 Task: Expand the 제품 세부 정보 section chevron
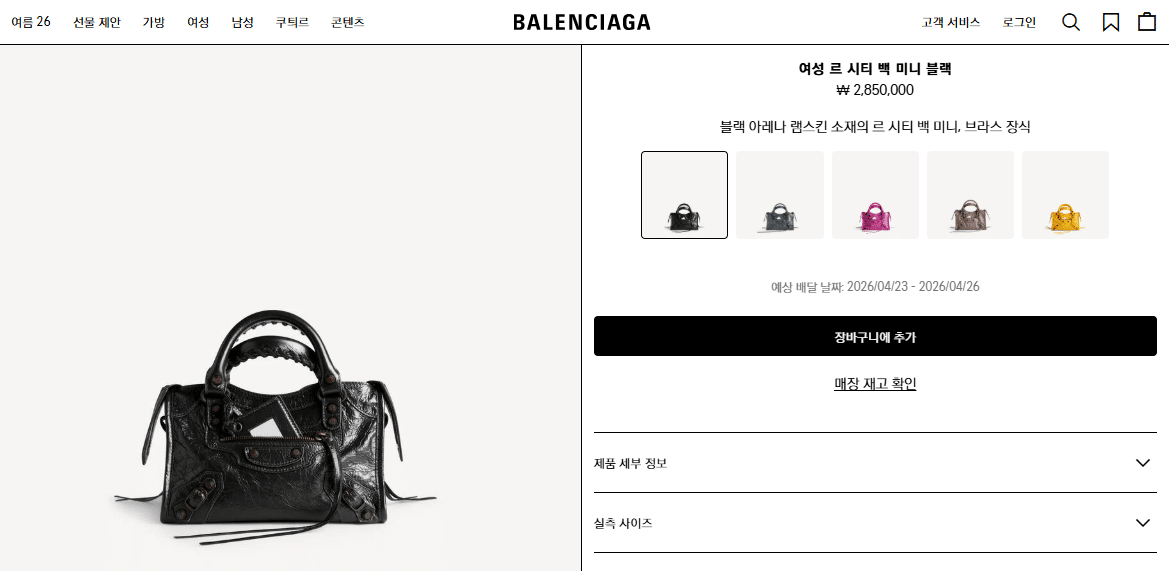click(1142, 463)
